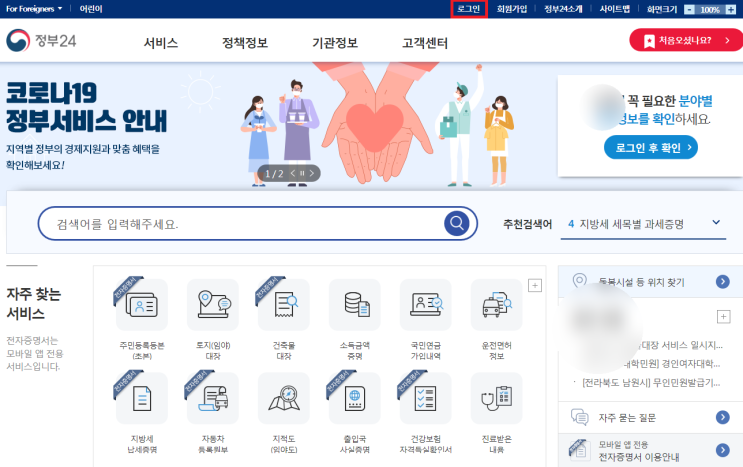Open the 국민연금 가입내역 service icon
This screenshot has height=467, width=743.
click(x=426, y=305)
